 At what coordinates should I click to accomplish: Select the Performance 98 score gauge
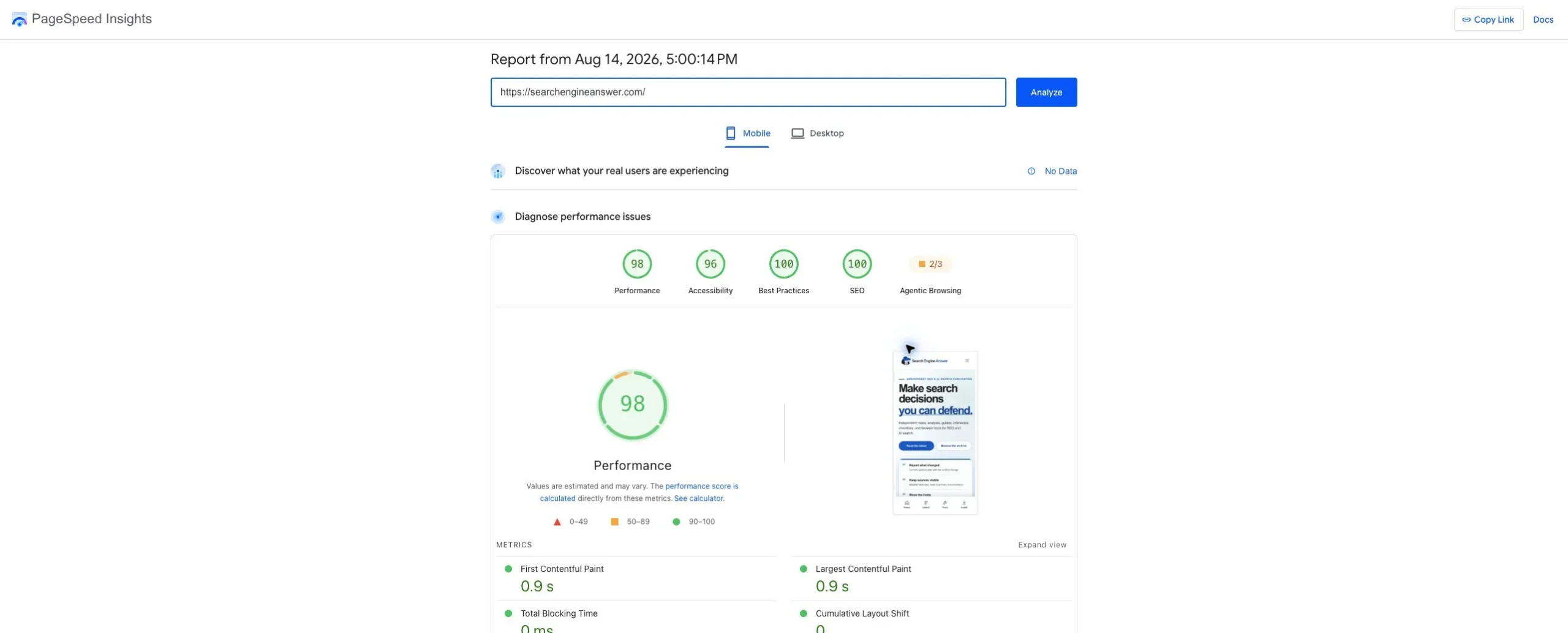click(637, 264)
